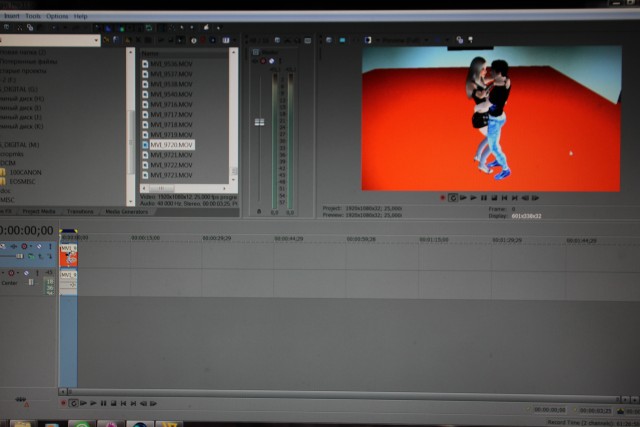Screen dimensions: 640x427
Task: Step to previous frame in timeline transport
Action: click(x=144, y=403)
